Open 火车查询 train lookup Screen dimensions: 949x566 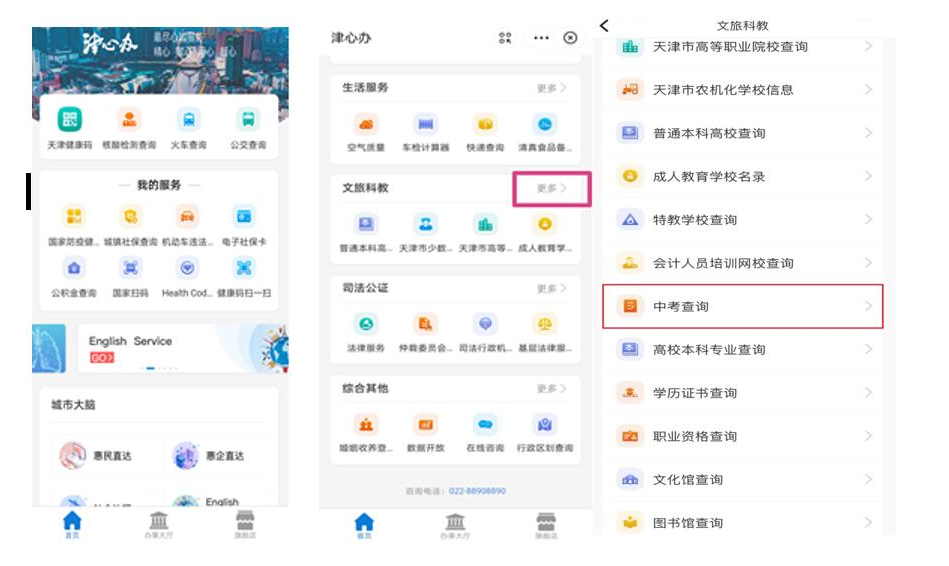click(188, 121)
